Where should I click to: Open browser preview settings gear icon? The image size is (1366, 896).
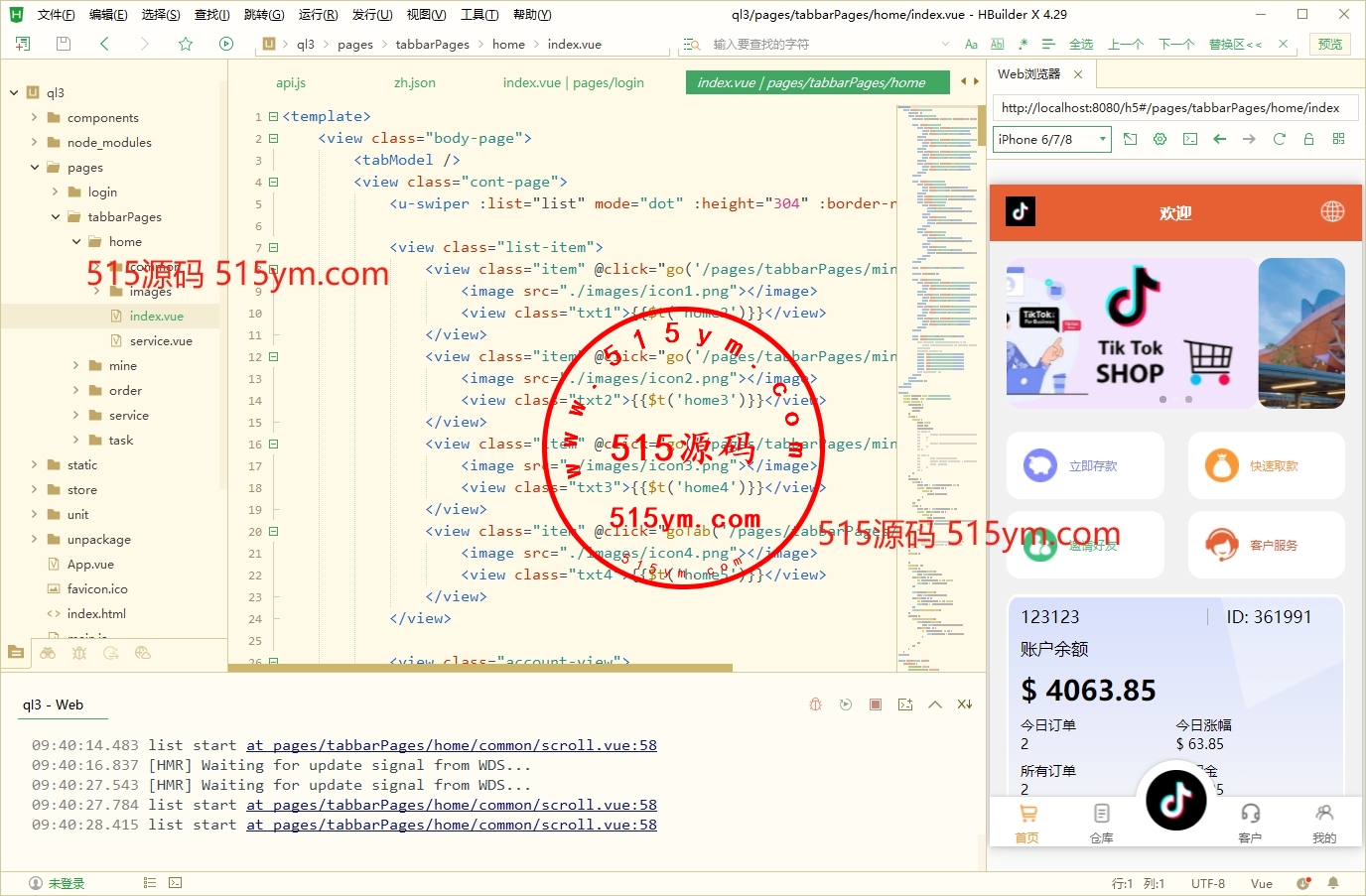(x=1160, y=140)
